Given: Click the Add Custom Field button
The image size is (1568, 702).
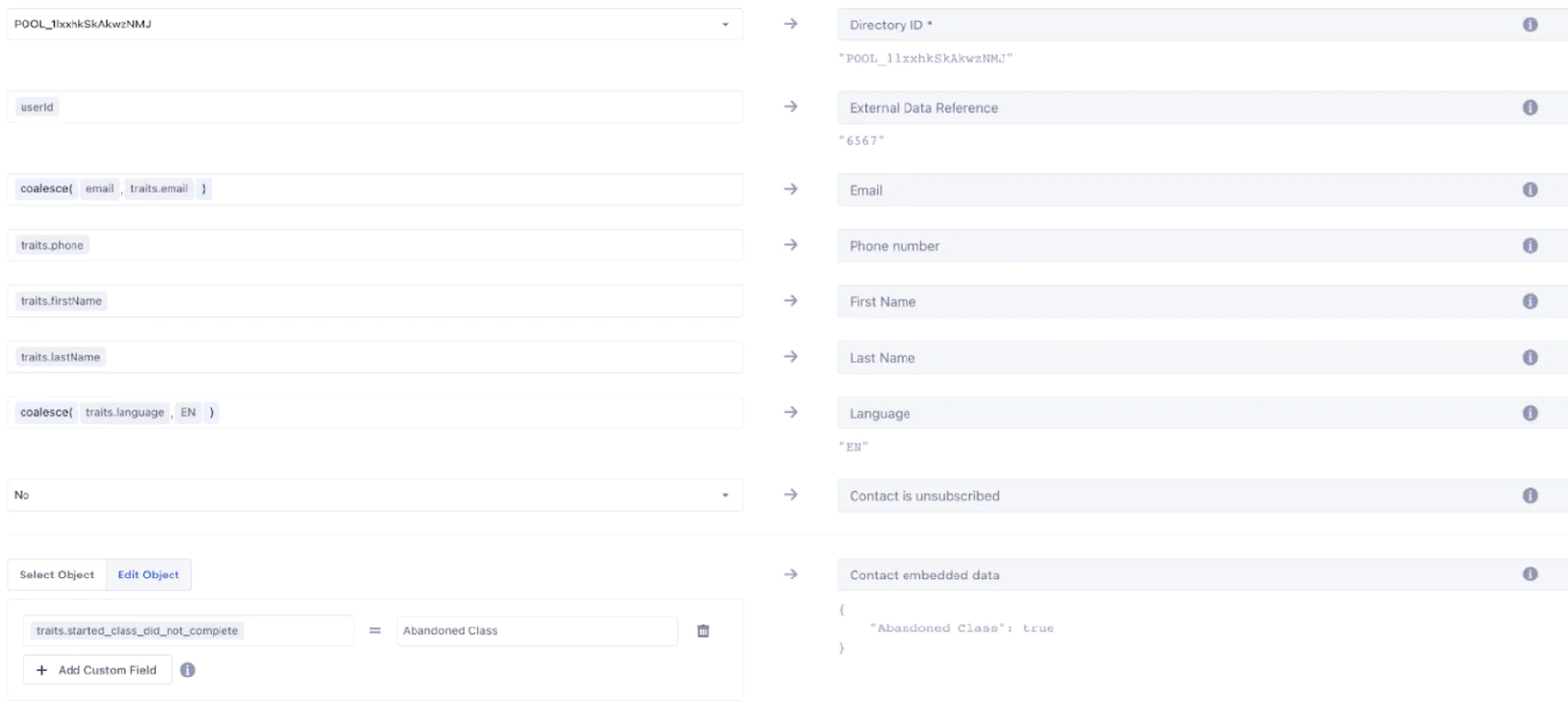Looking at the screenshot, I should pyautogui.click(x=97, y=670).
